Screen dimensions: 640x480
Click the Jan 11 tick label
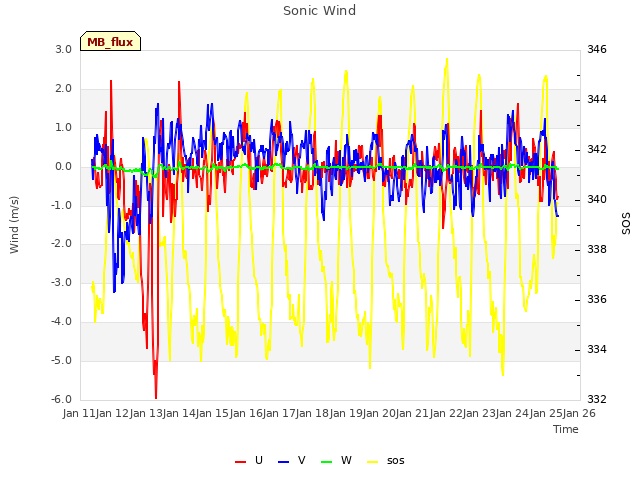[79, 413]
